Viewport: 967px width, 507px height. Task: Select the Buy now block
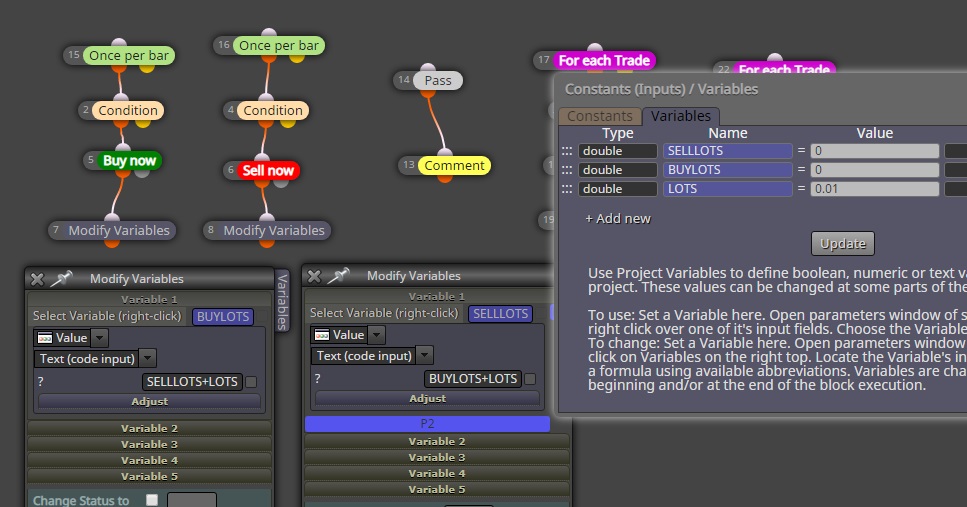(130, 160)
